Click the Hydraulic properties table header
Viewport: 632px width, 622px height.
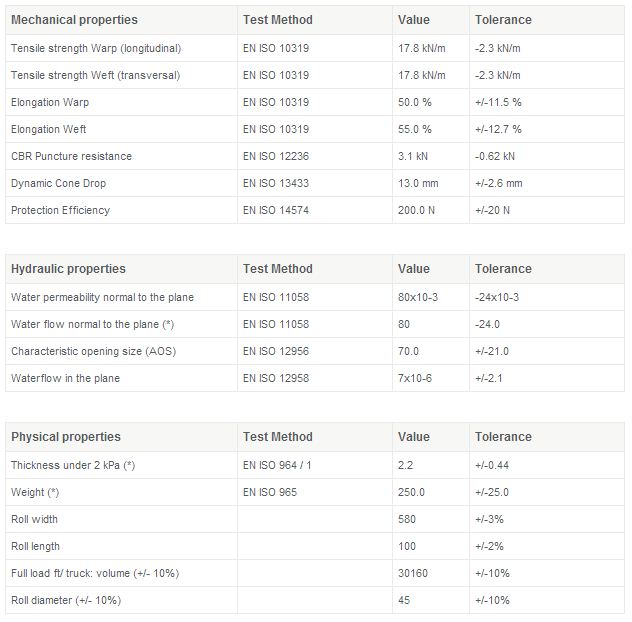click(68, 269)
